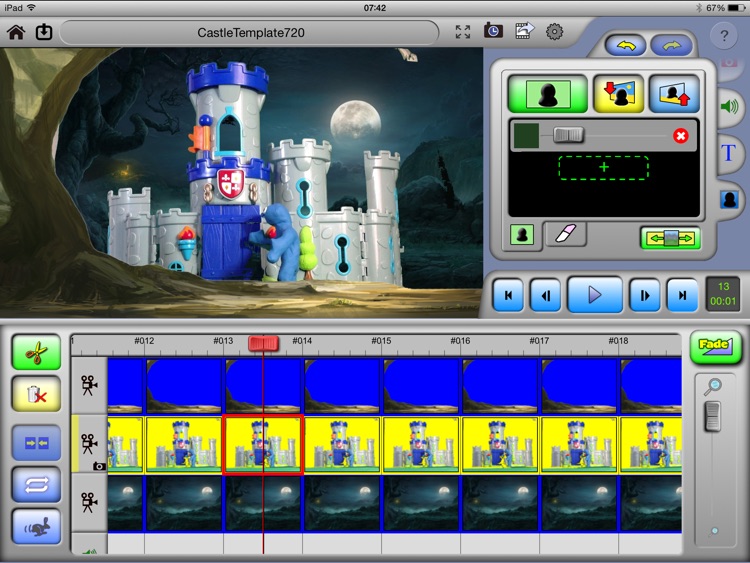750x563 pixels.
Task: Click the undo arrow button
Action: coord(626,45)
